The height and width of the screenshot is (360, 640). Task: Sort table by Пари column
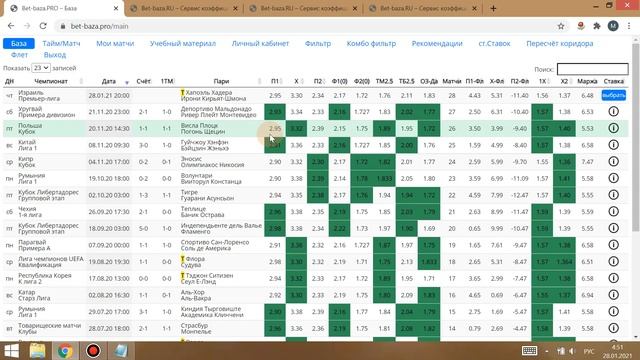pyautogui.click(x=221, y=81)
